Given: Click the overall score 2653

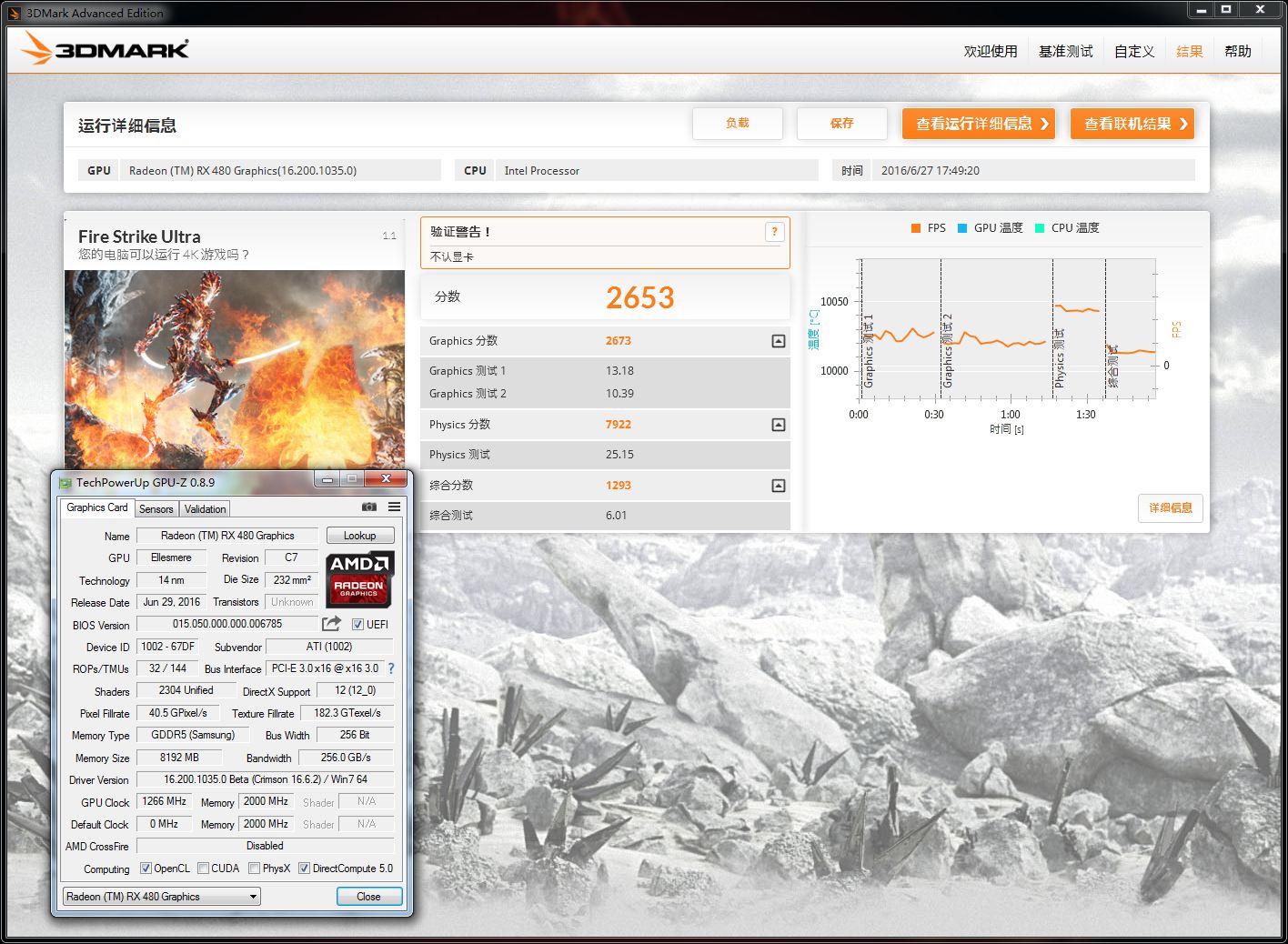Looking at the screenshot, I should tap(640, 297).
